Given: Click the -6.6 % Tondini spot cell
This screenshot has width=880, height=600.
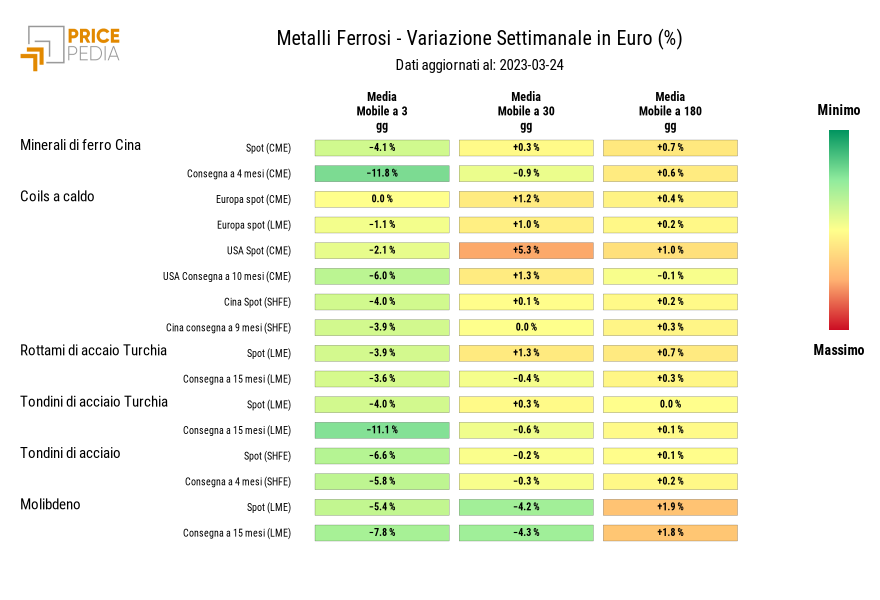Looking at the screenshot, I should (x=382, y=456).
